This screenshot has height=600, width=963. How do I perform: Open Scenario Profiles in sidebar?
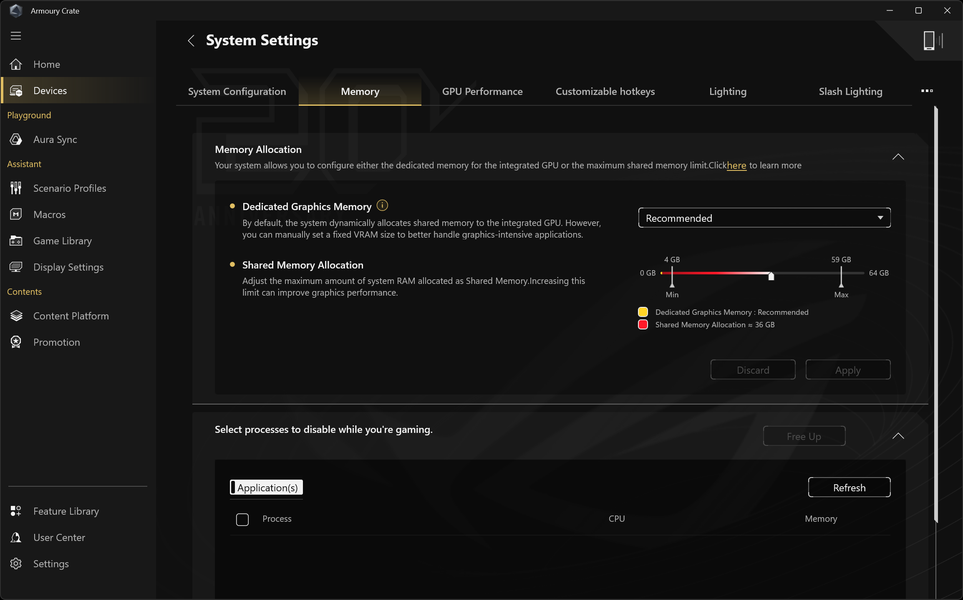pos(69,188)
